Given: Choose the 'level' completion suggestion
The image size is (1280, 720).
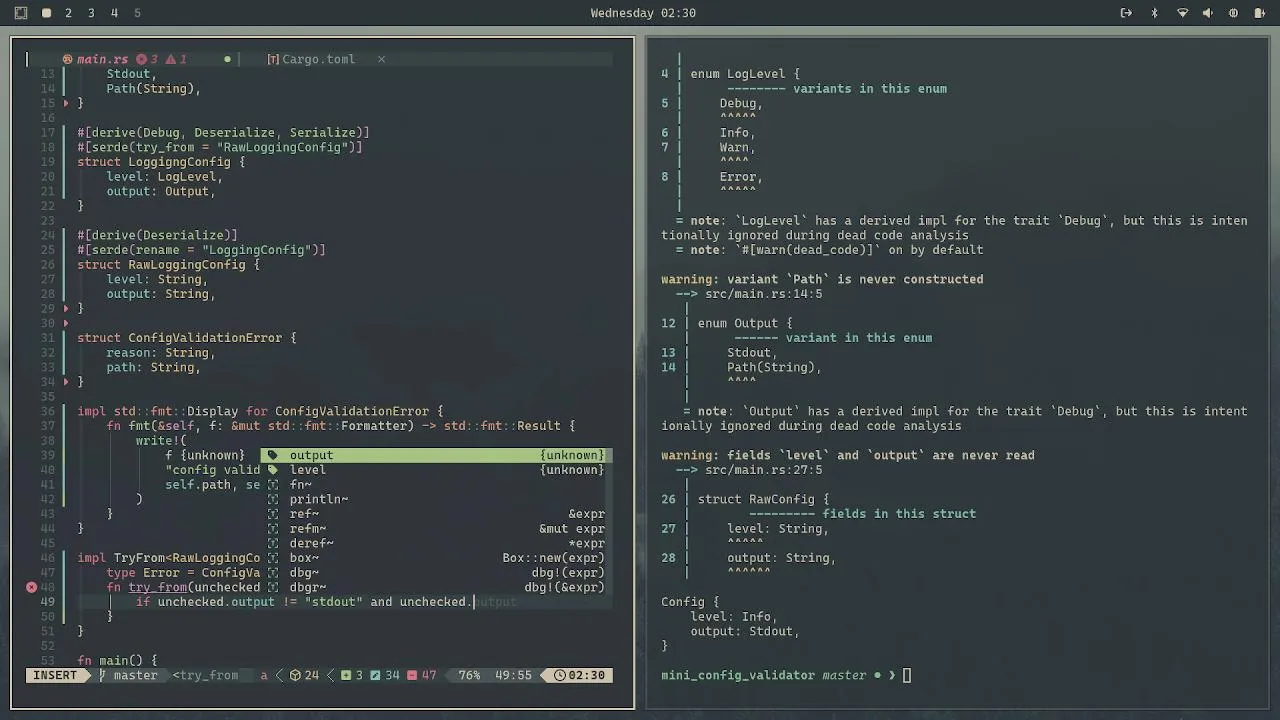Looking at the screenshot, I should coord(434,470).
